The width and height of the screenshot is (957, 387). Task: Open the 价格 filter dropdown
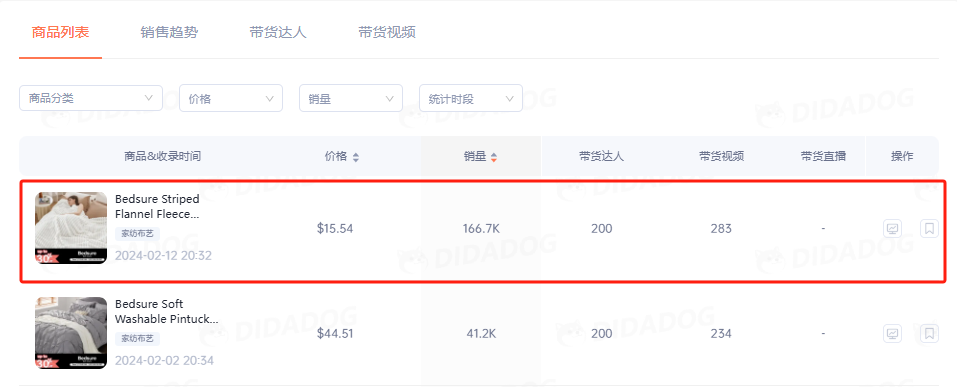click(x=231, y=98)
